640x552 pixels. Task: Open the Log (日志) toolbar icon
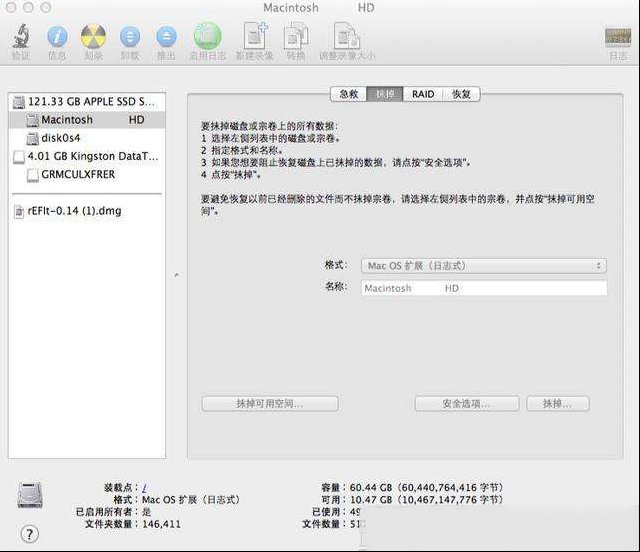click(618, 36)
